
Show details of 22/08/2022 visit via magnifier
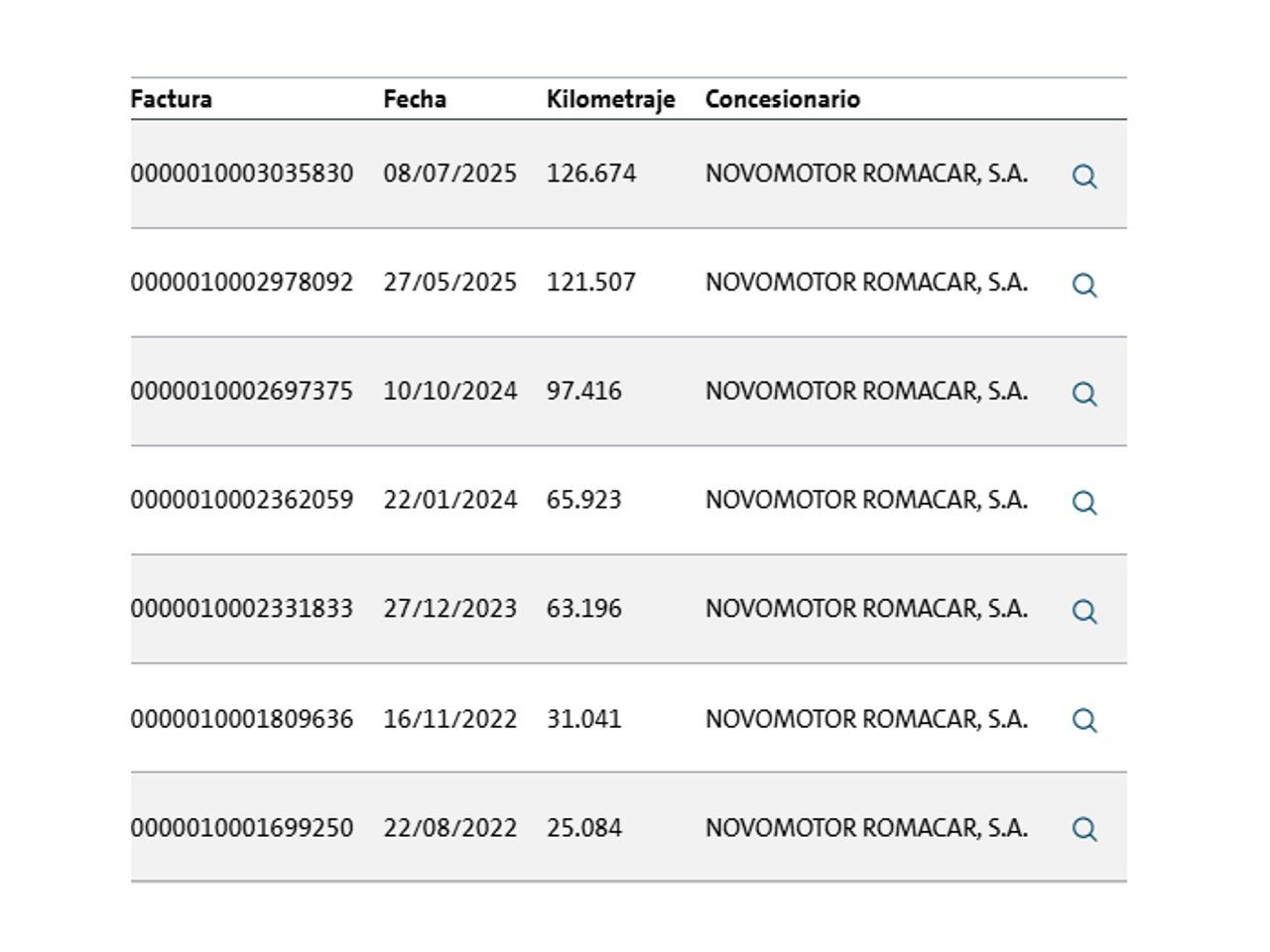(x=1084, y=829)
